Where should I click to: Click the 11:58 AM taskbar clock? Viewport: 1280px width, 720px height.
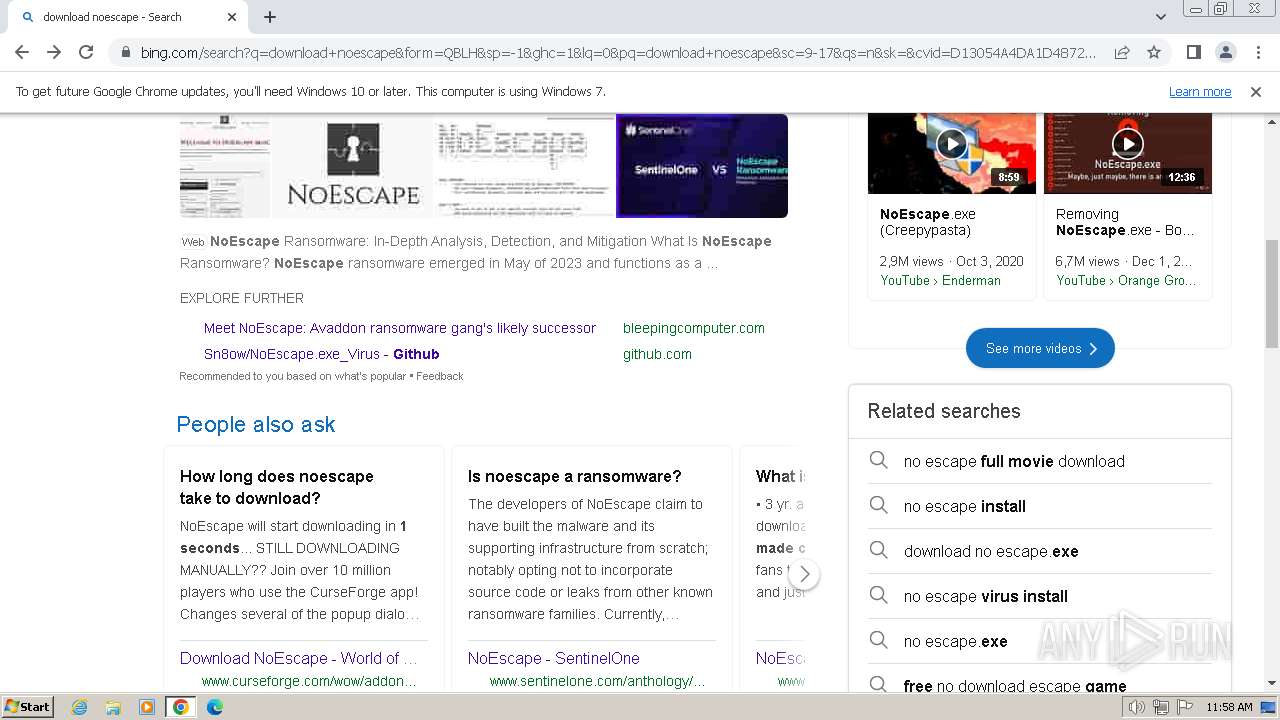point(1229,707)
